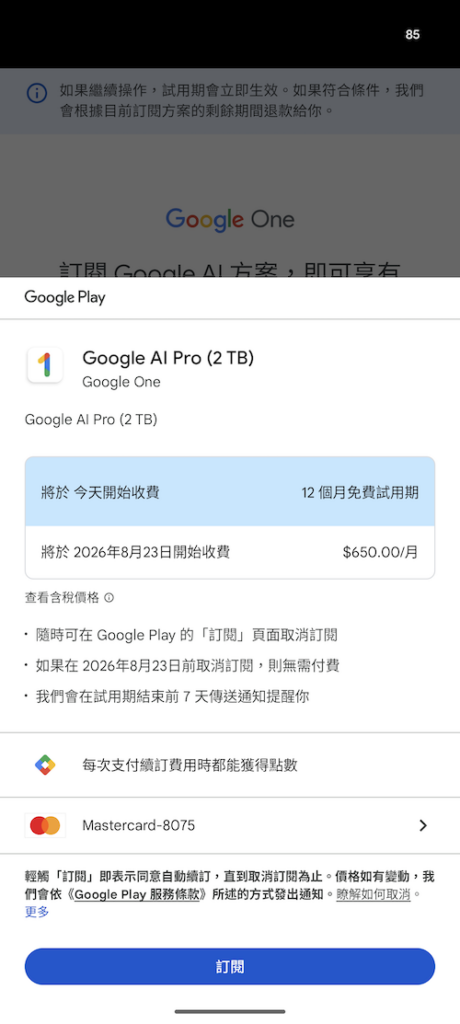Screen dimensions: 460x1024
Task: Expand terms with the 更多 link
Action: [37, 912]
